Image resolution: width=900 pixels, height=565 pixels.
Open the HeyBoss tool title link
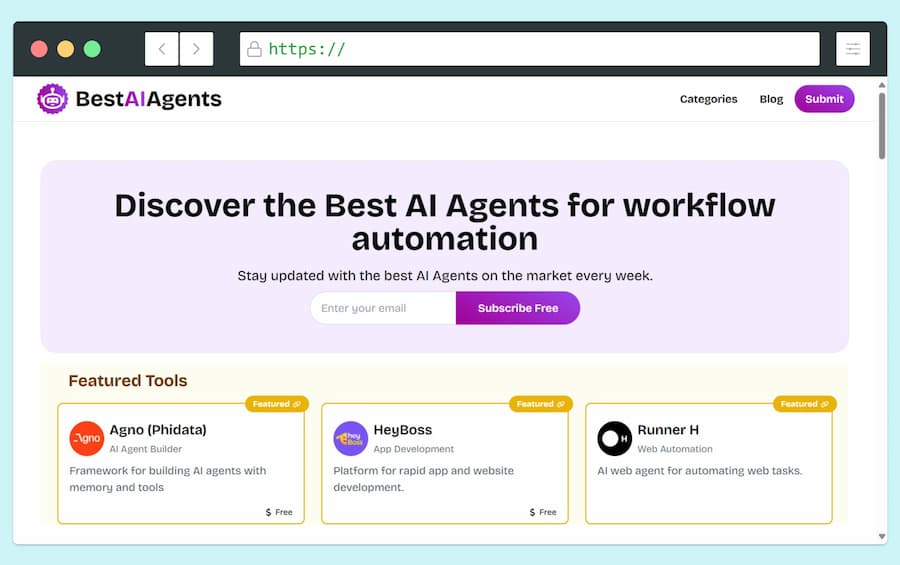pyautogui.click(x=402, y=430)
